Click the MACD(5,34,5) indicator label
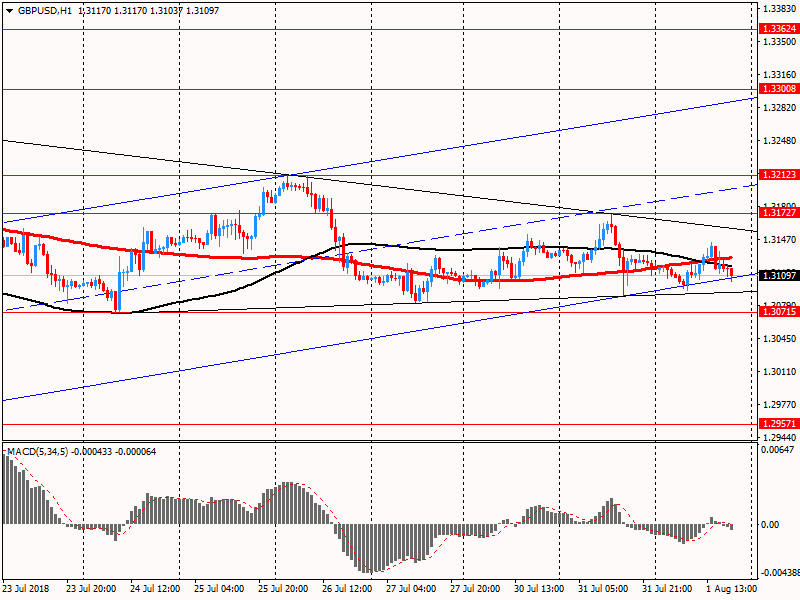The image size is (800, 600). [37, 452]
